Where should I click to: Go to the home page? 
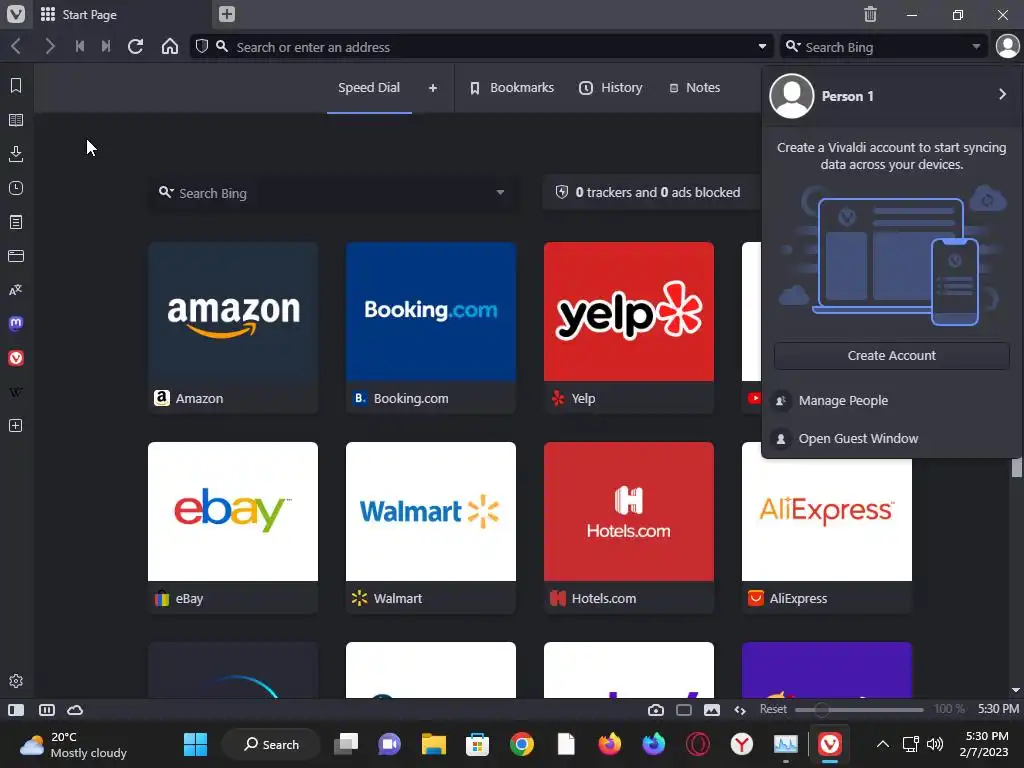pyautogui.click(x=170, y=46)
